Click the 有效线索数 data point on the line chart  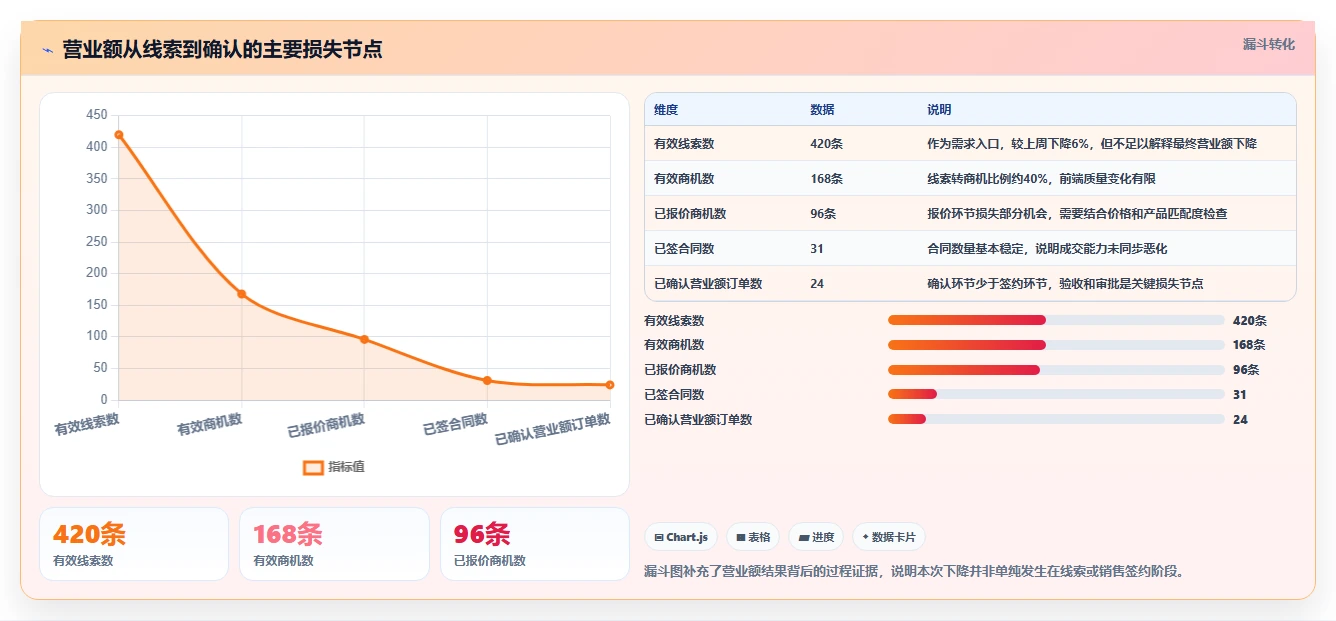(119, 135)
